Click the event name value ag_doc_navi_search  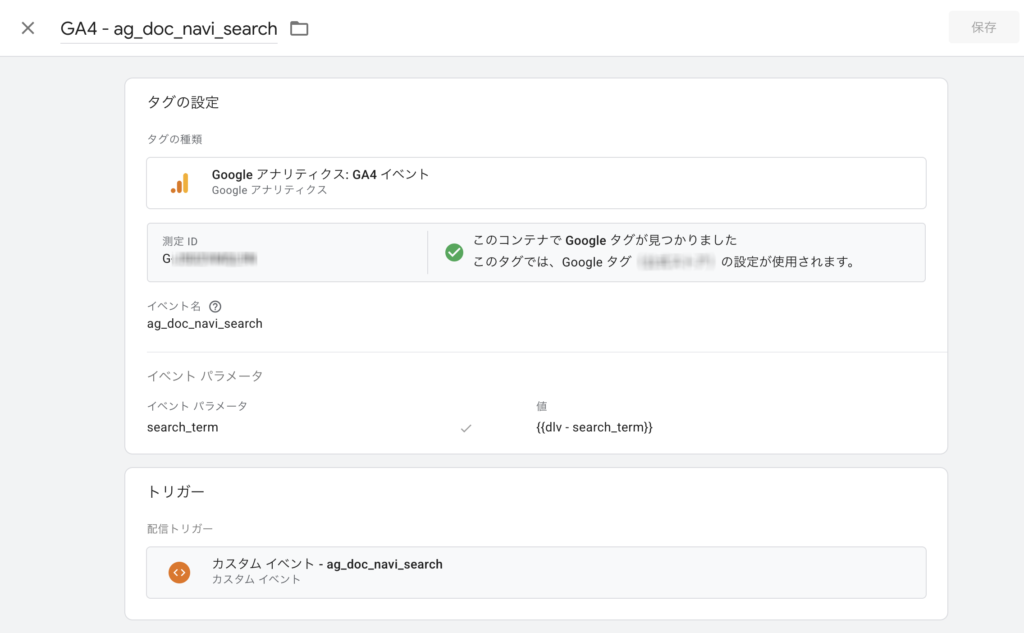[x=205, y=323]
